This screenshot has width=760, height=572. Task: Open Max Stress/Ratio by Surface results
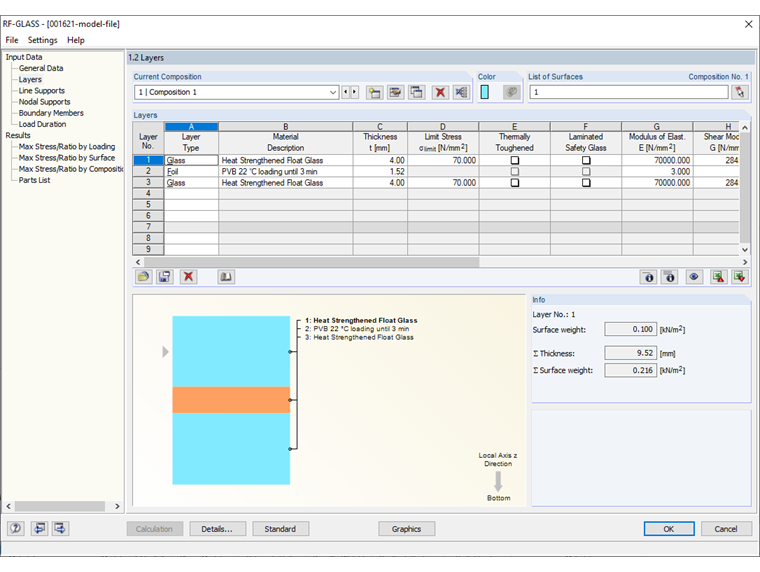coord(67,158)
